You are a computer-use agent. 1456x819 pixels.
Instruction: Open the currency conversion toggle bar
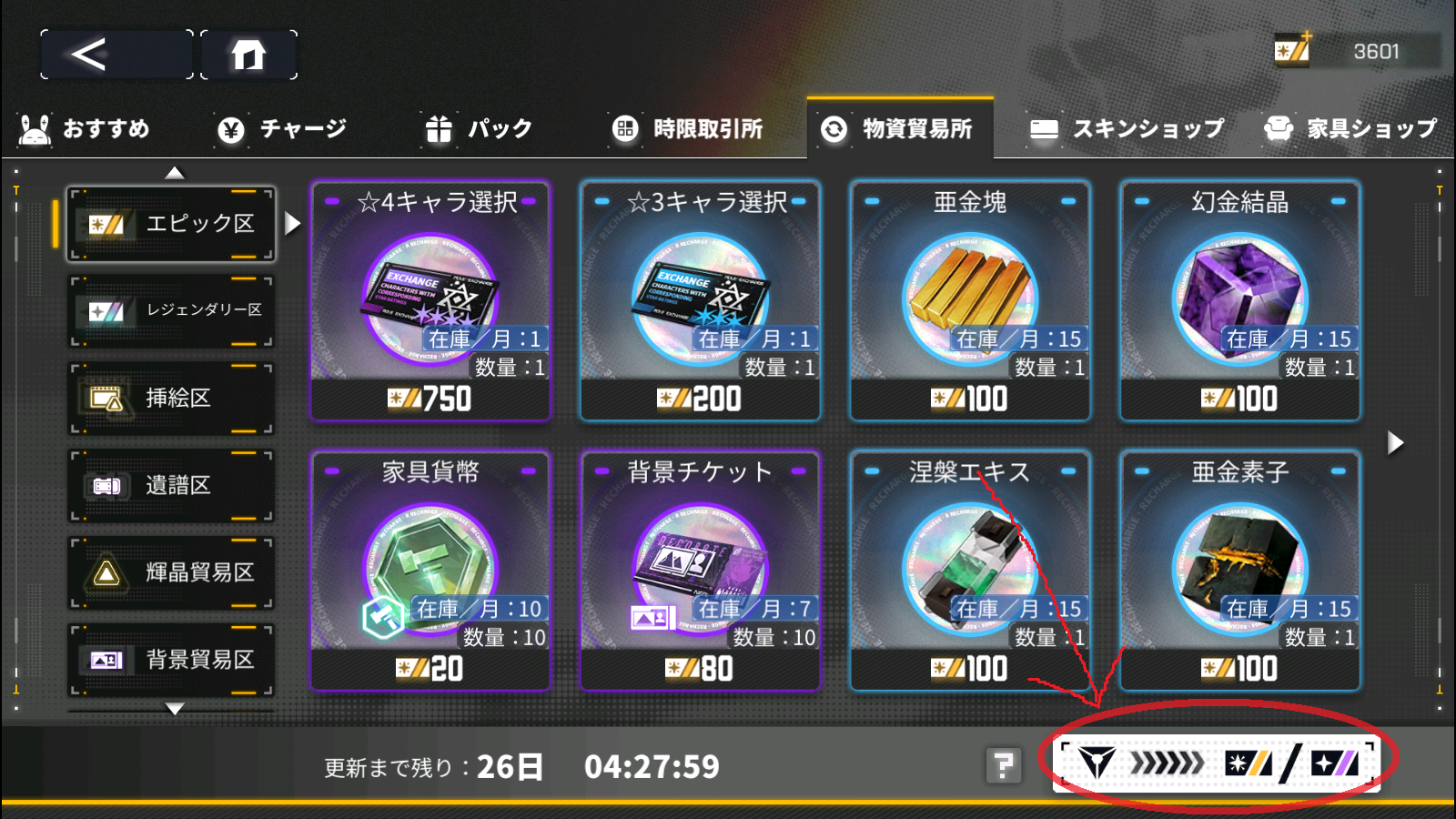[x=1217, y=763]
